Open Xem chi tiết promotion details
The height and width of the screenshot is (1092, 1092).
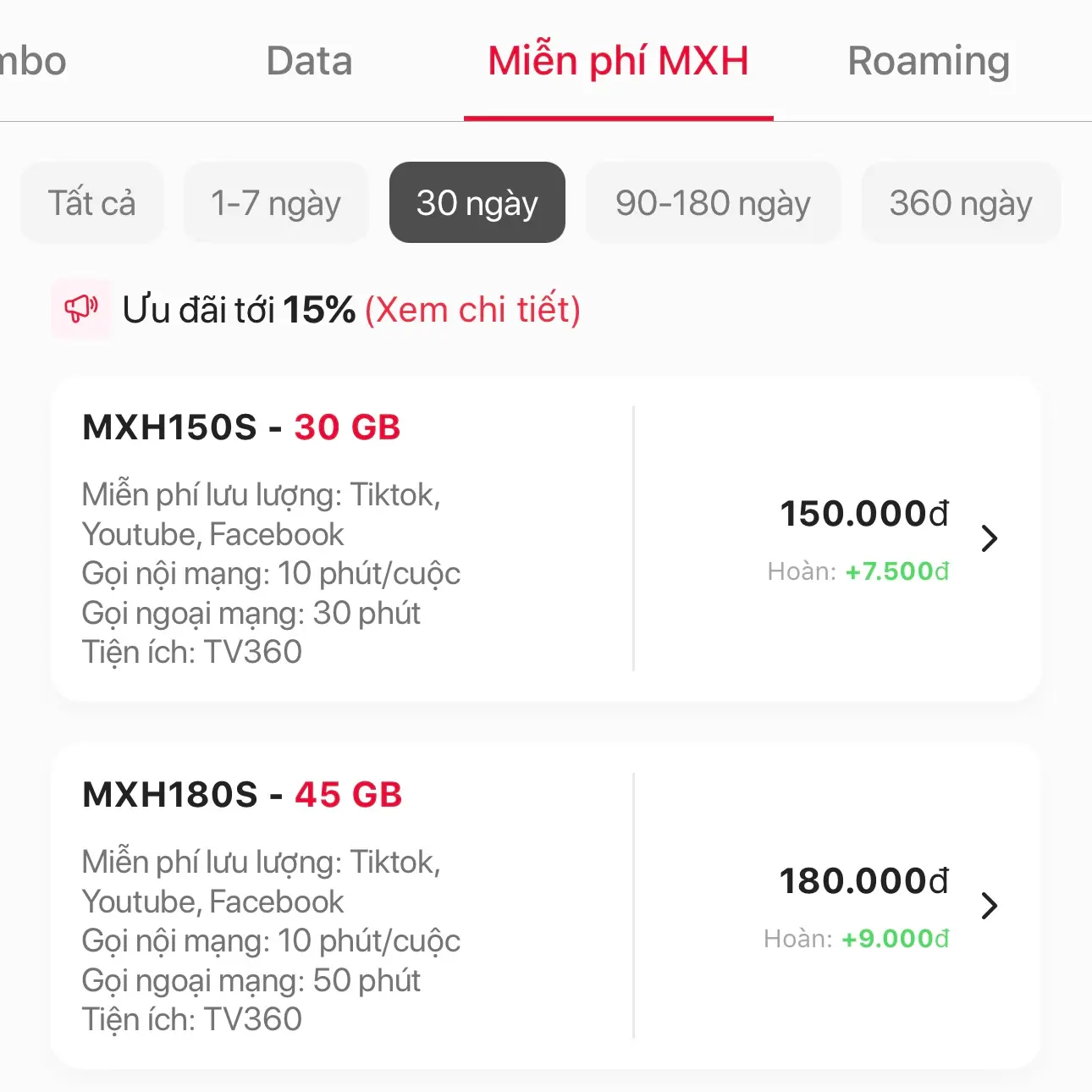tap(472, 310)
